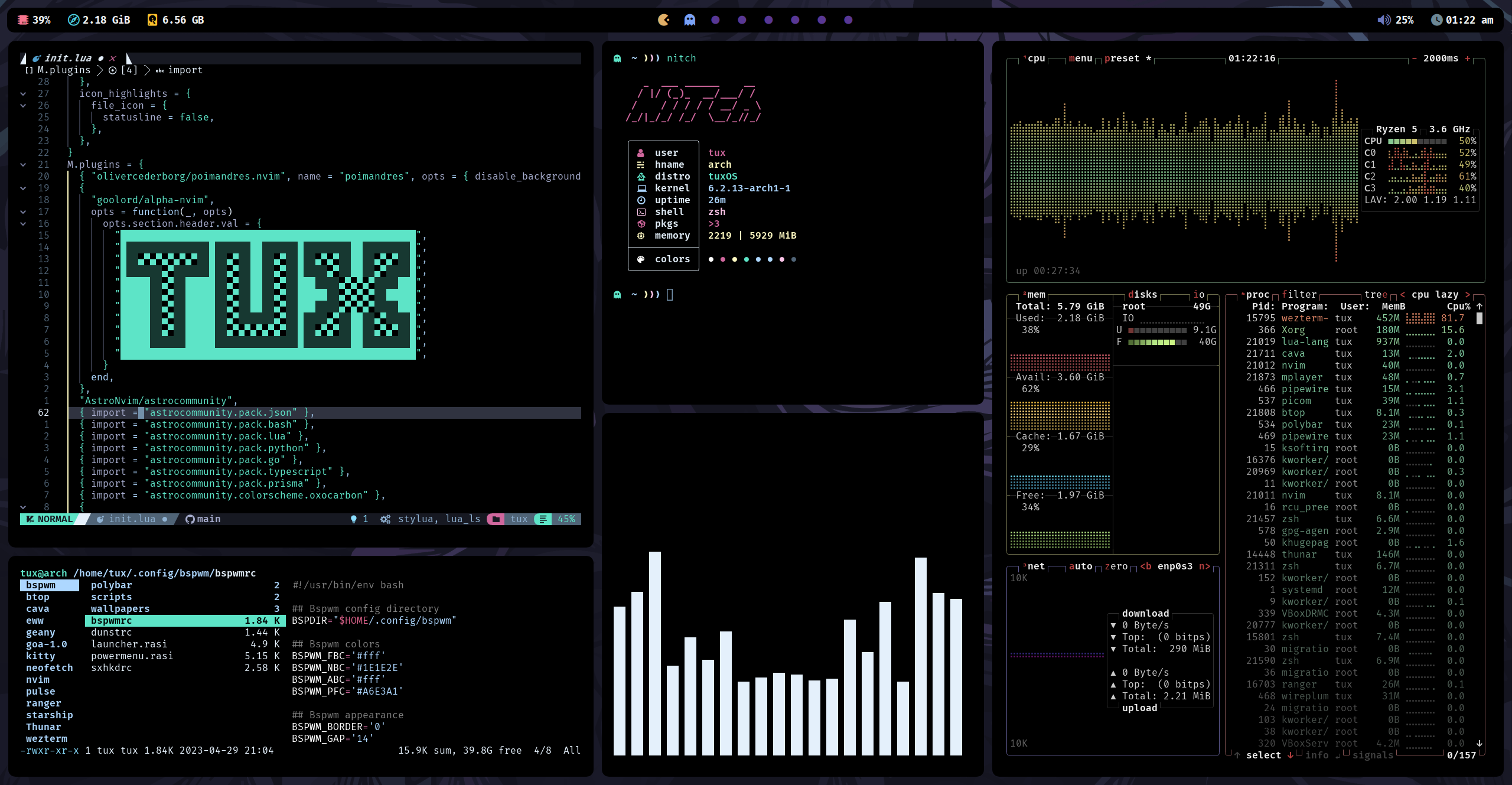
Task: Click the Pac-Man workspace icon in polybar
Action: pos(663,20)
